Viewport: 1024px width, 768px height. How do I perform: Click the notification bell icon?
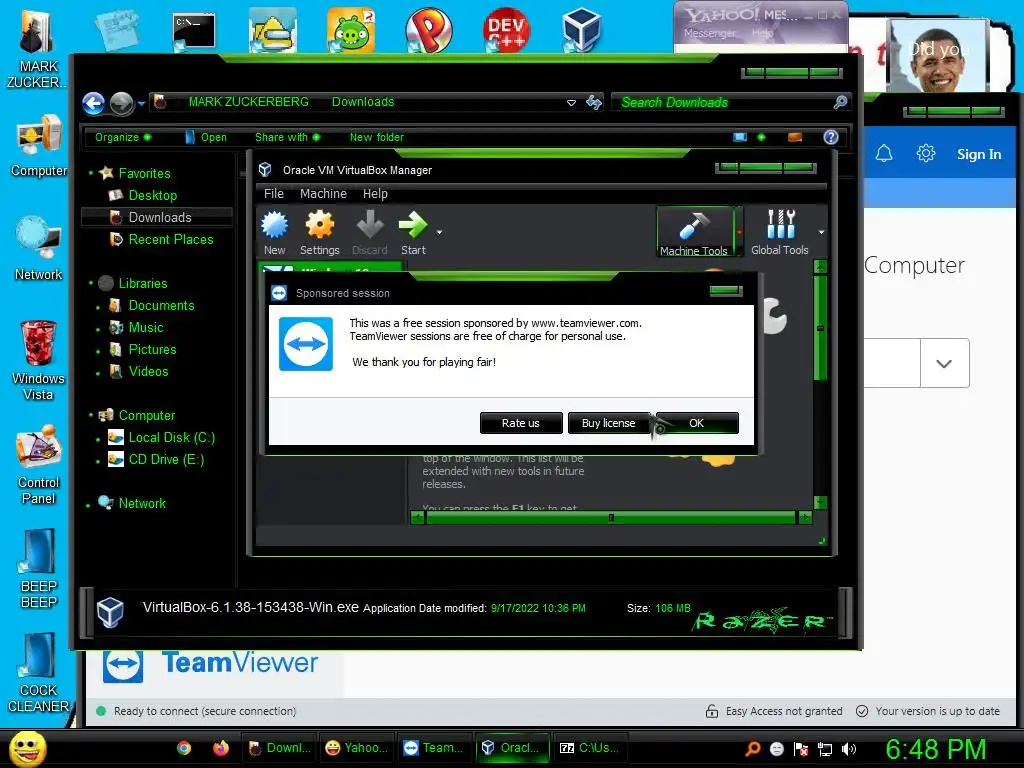click(x=884, y=154)
